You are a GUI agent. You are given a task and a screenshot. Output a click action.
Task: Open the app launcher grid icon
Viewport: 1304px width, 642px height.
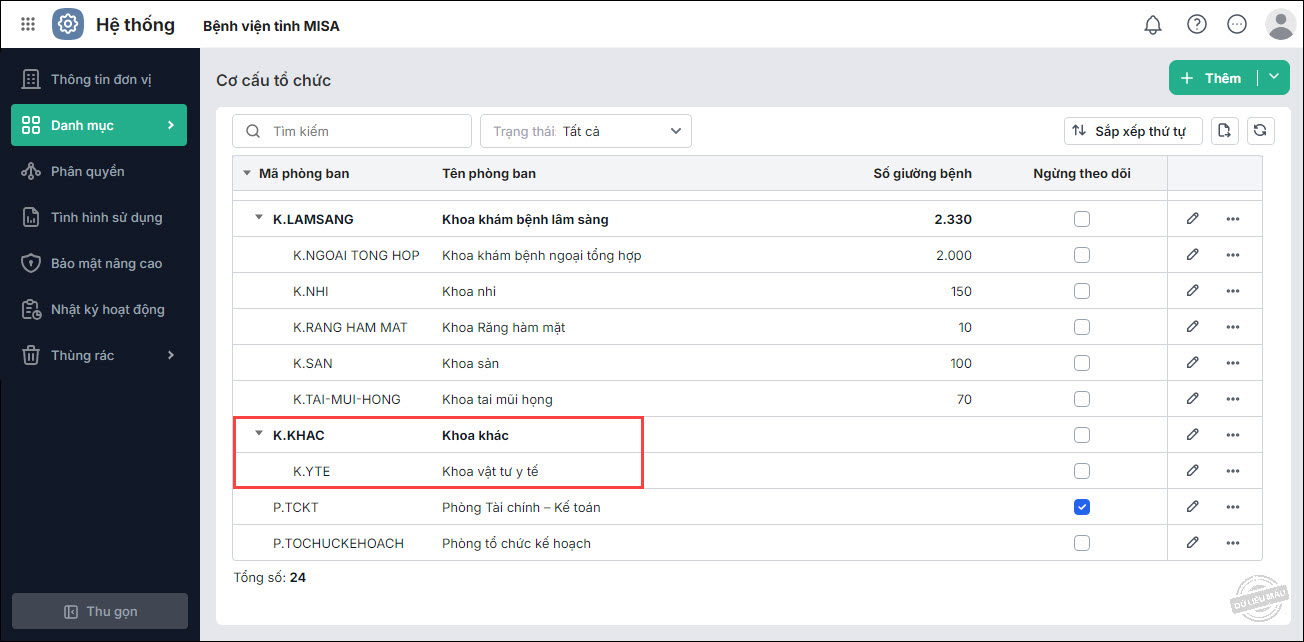28,24
